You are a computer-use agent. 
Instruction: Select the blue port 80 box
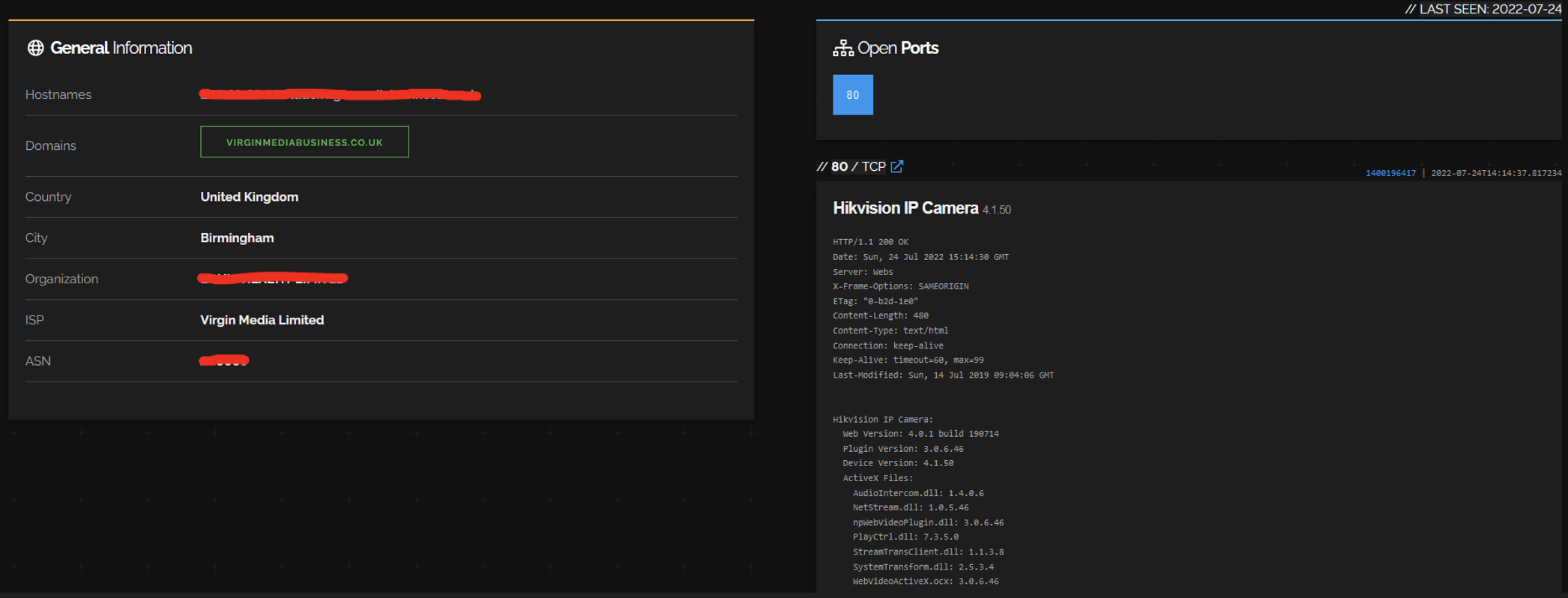click(852, 95)
